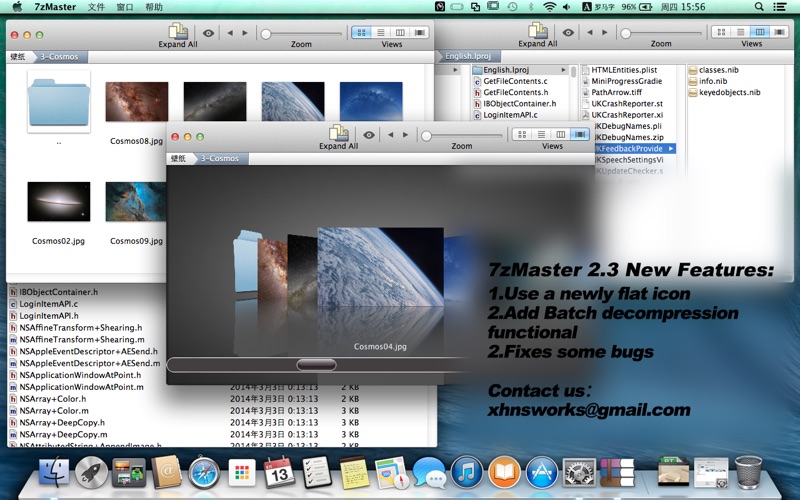Screen dimensions: 800x500
Task: Click 3-Cosmos breadcrumb in the cover flow window
Action: [219, 158]
